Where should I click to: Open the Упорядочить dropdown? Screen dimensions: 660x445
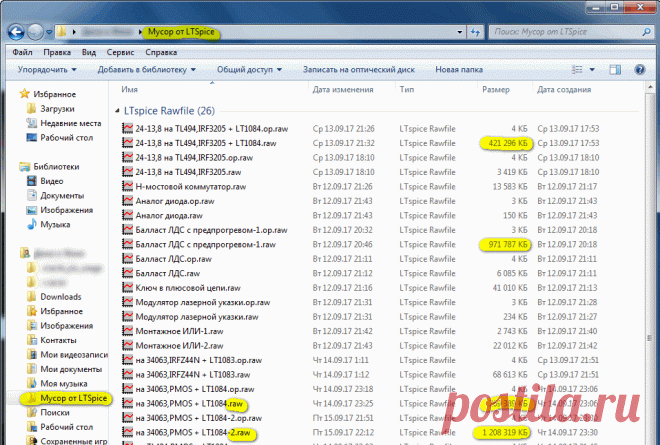coord(47,69)
